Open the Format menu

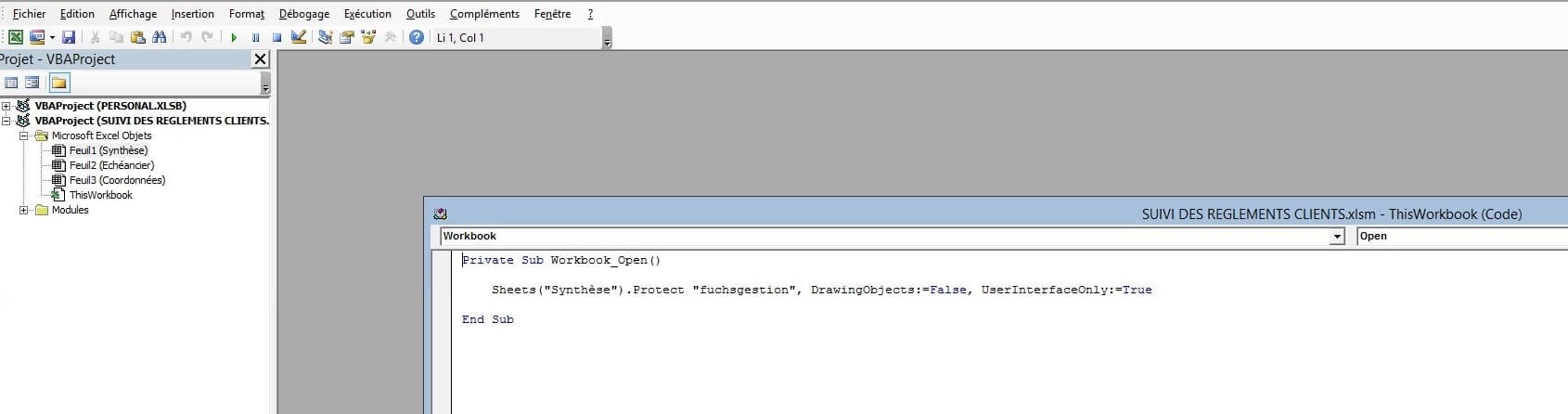(247, 14)
